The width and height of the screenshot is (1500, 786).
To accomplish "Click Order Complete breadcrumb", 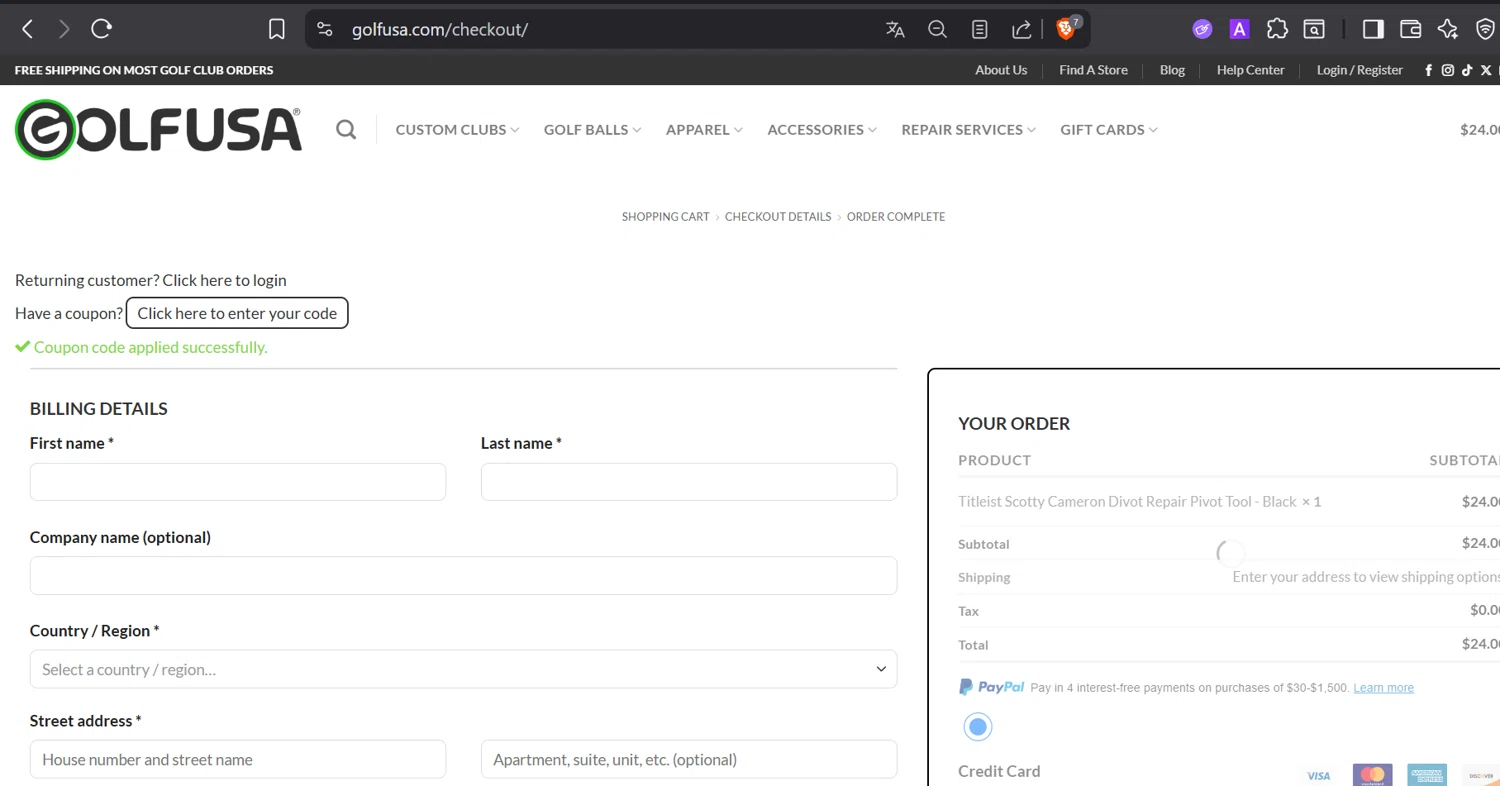I will click(x=896, y=216).
